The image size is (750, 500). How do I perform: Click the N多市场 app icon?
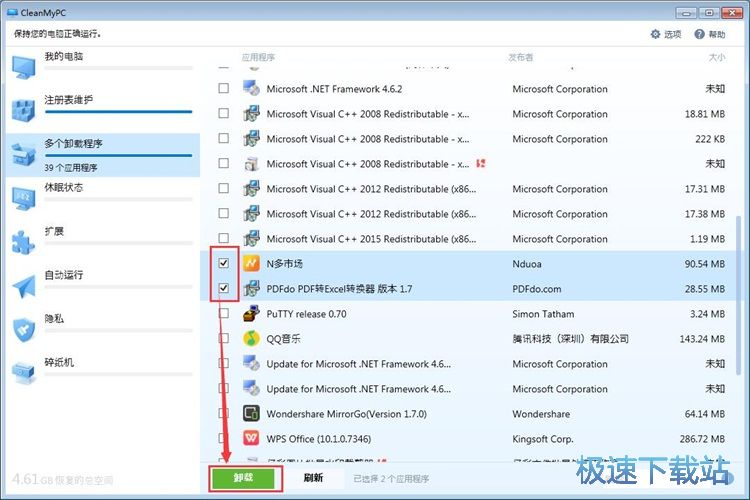point(252,263)
